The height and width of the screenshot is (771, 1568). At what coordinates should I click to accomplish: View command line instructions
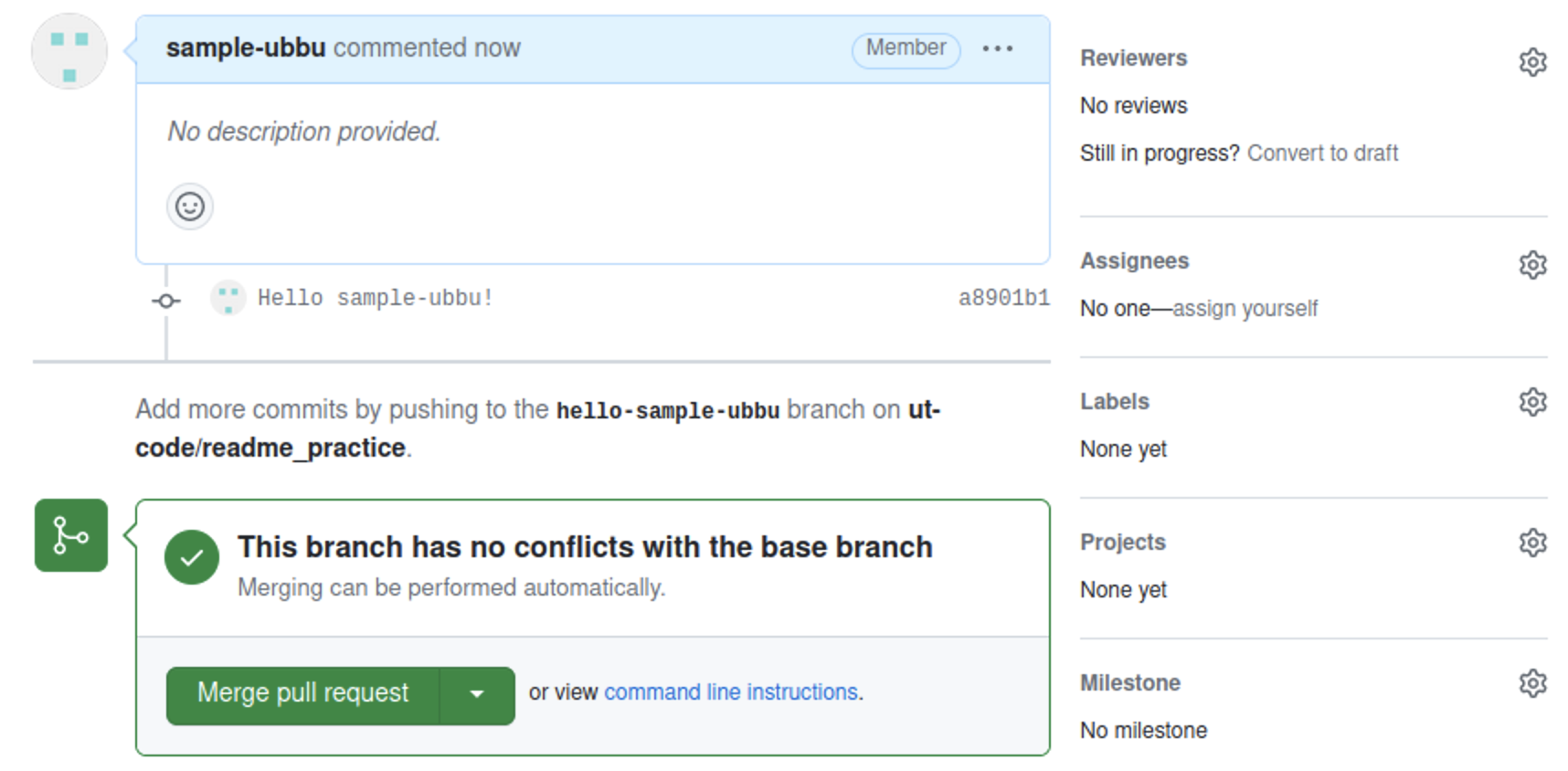click(731, 692)
